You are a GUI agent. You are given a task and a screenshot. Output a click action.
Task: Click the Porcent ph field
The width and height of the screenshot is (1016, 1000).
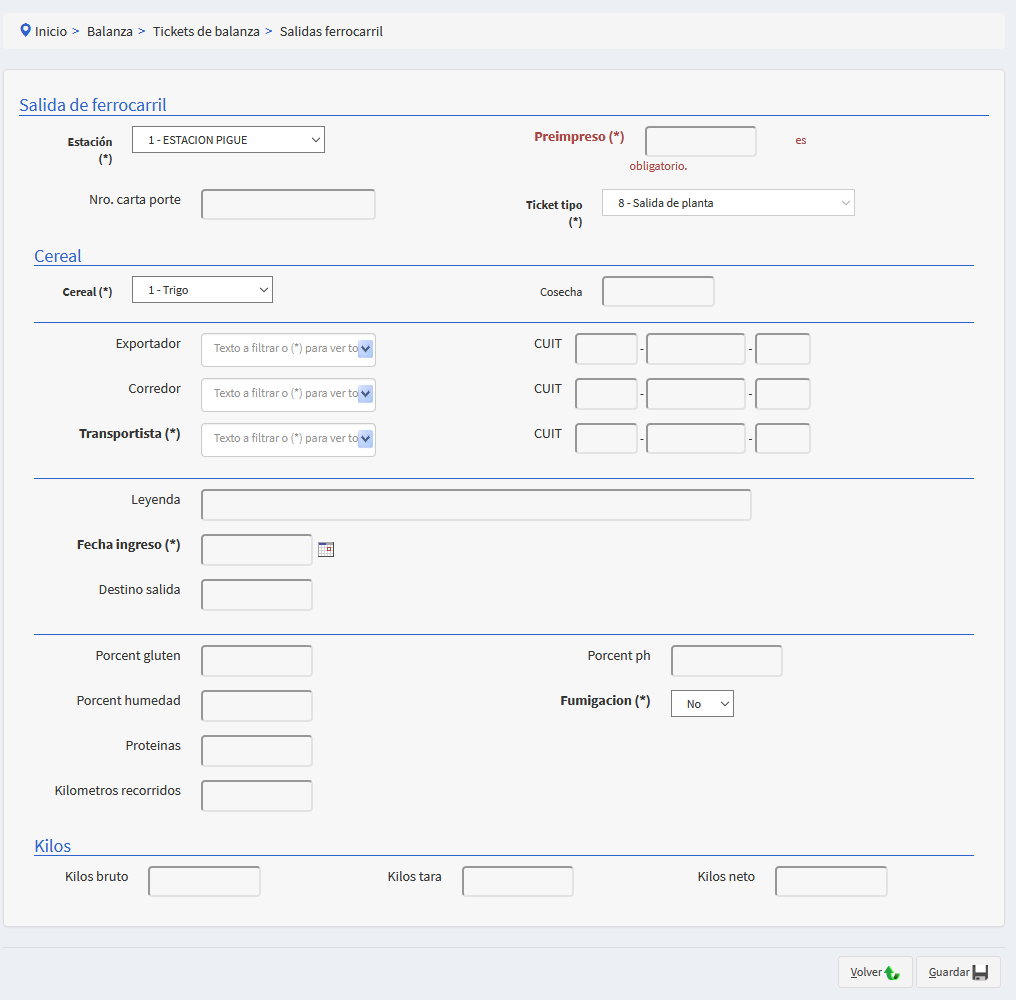pyautogui.click(x=726, y=661)
